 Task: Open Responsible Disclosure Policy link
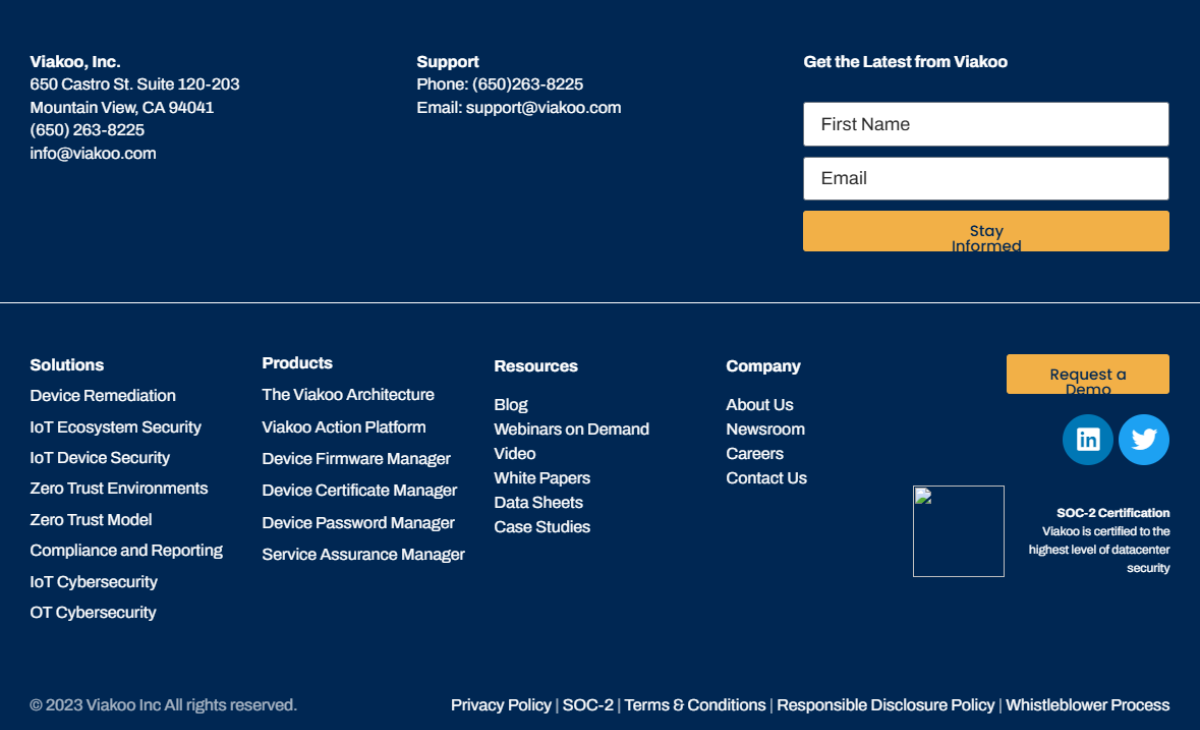tap(886, 705)
